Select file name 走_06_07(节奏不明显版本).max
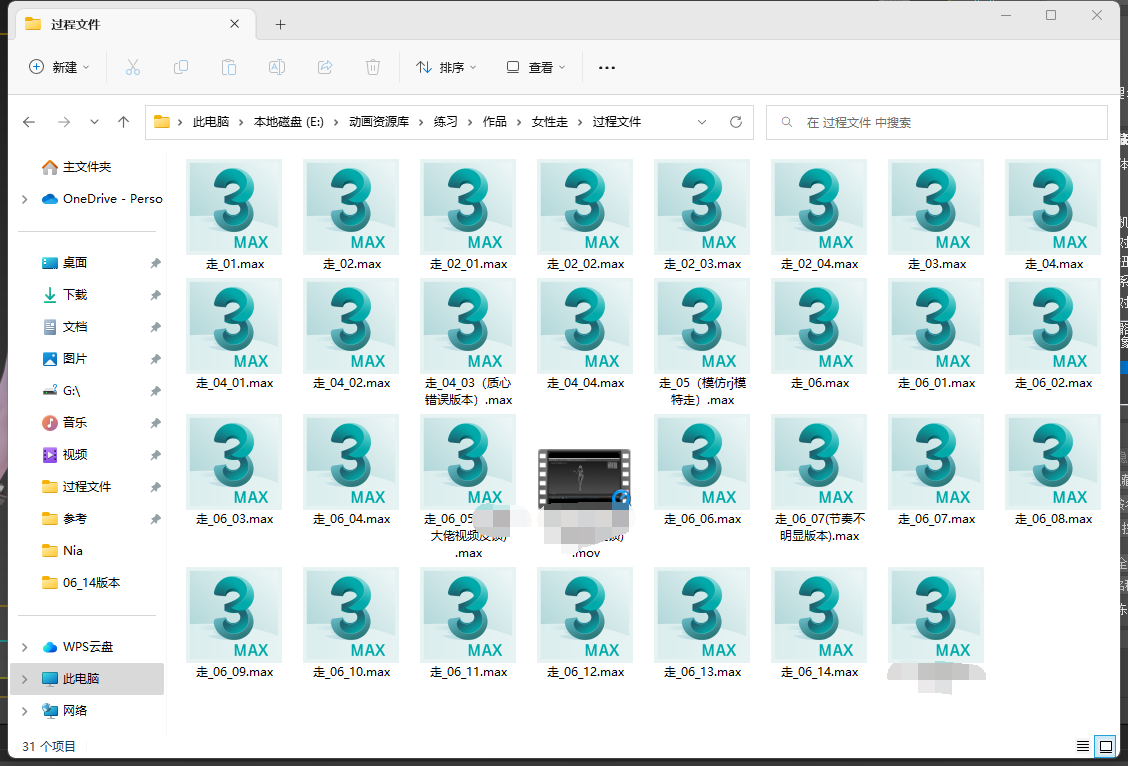Screen dimensions: 1128x766 tap(819, 527)
